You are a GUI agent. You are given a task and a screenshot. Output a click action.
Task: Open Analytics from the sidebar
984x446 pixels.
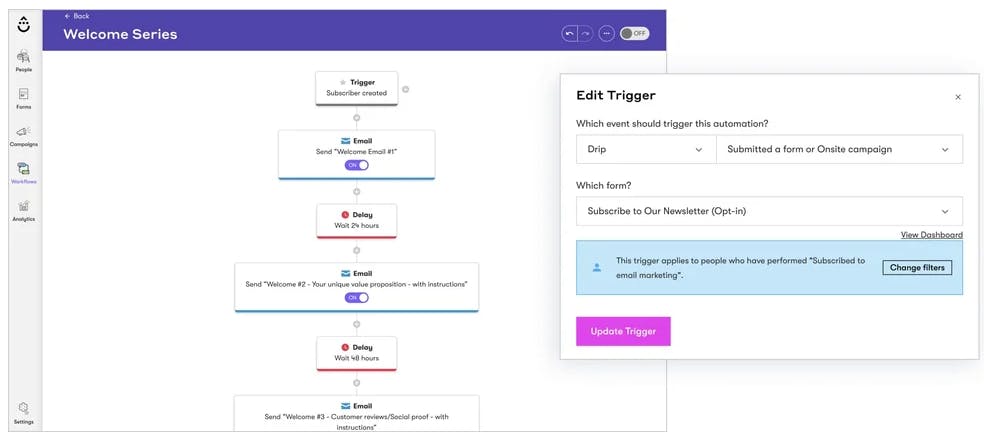(x=24, y=211)
